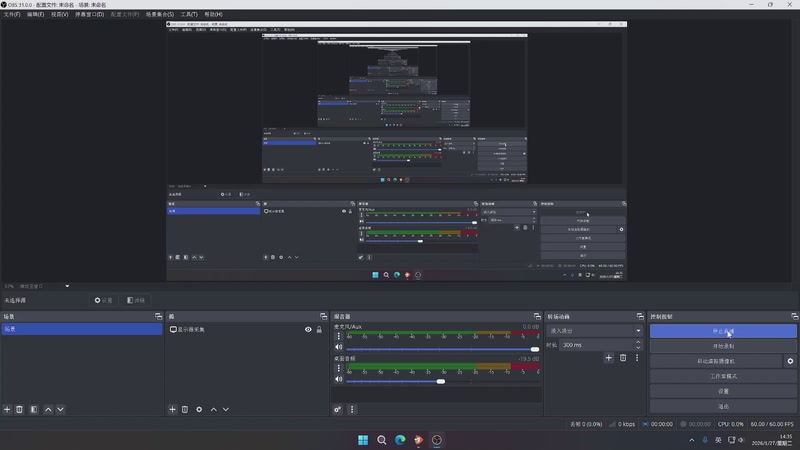Add a new scene with the plus icon
The image size is (800, 450).
(x=7, y=409)
